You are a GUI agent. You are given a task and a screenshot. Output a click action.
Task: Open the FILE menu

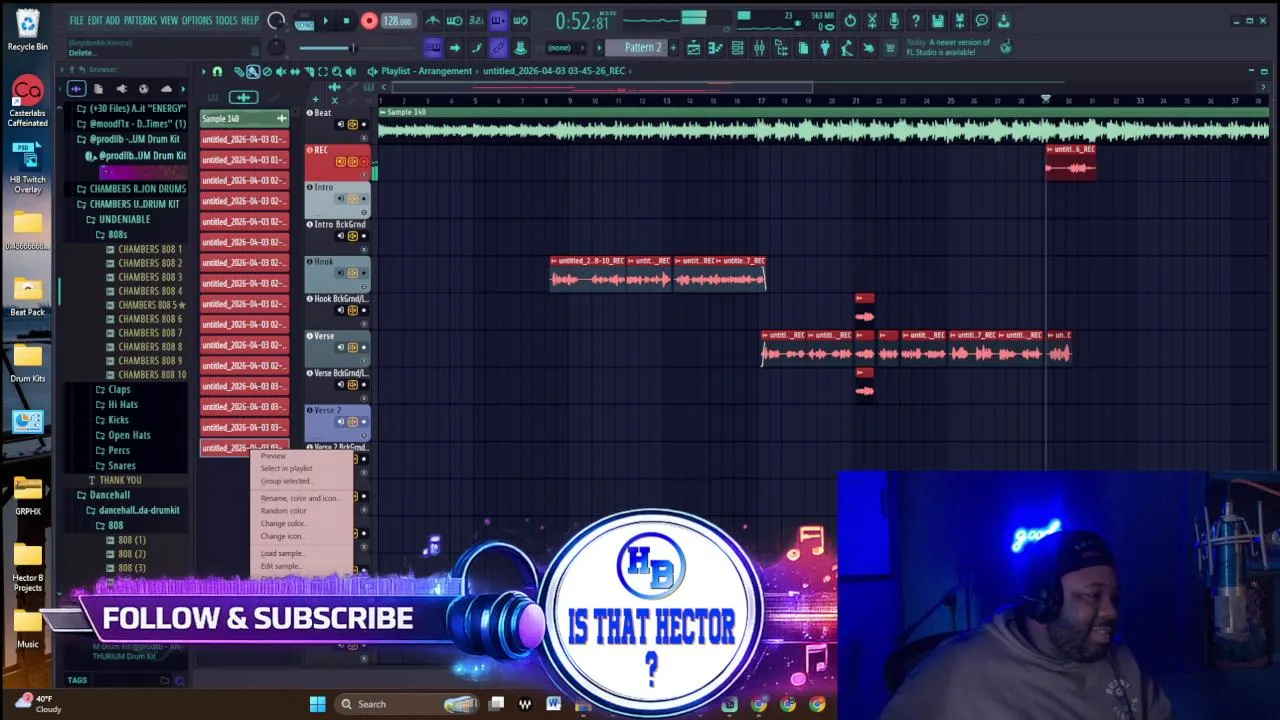click(x=76, y=21)
